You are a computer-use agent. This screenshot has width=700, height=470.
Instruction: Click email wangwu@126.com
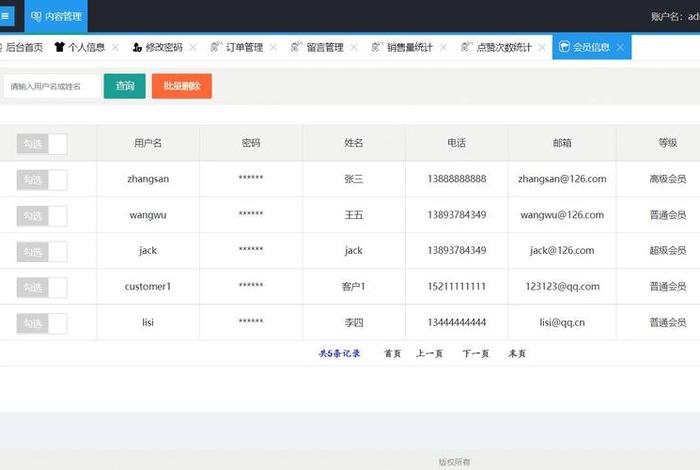tap(562, 215)
